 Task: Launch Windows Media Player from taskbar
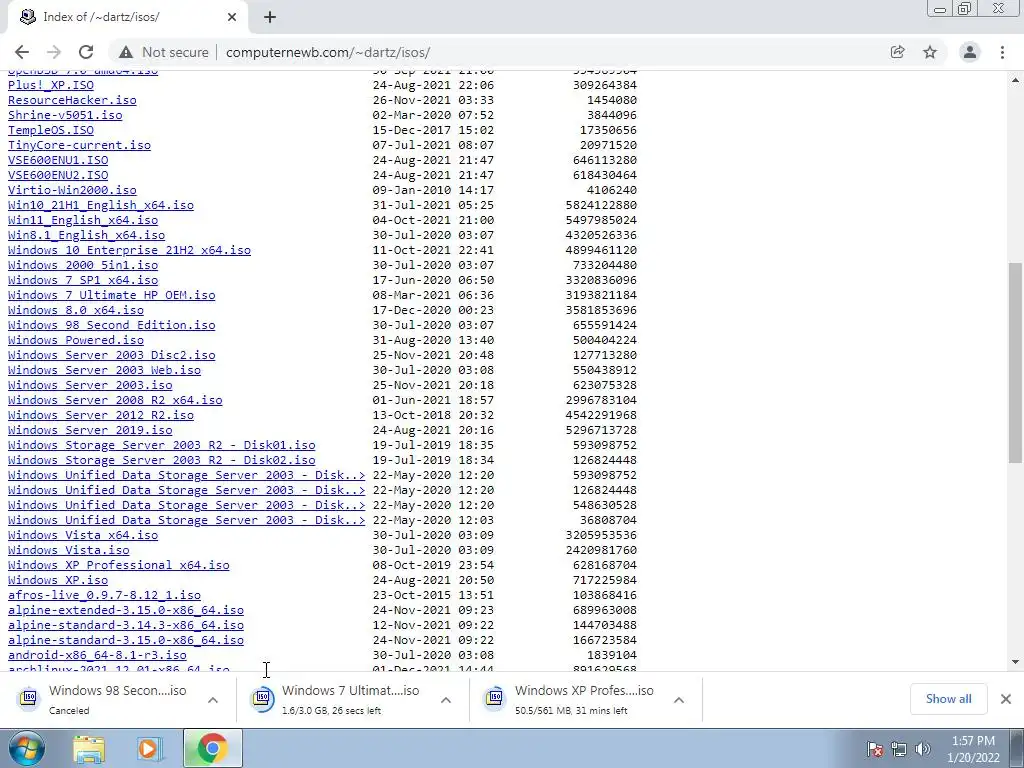150,748
